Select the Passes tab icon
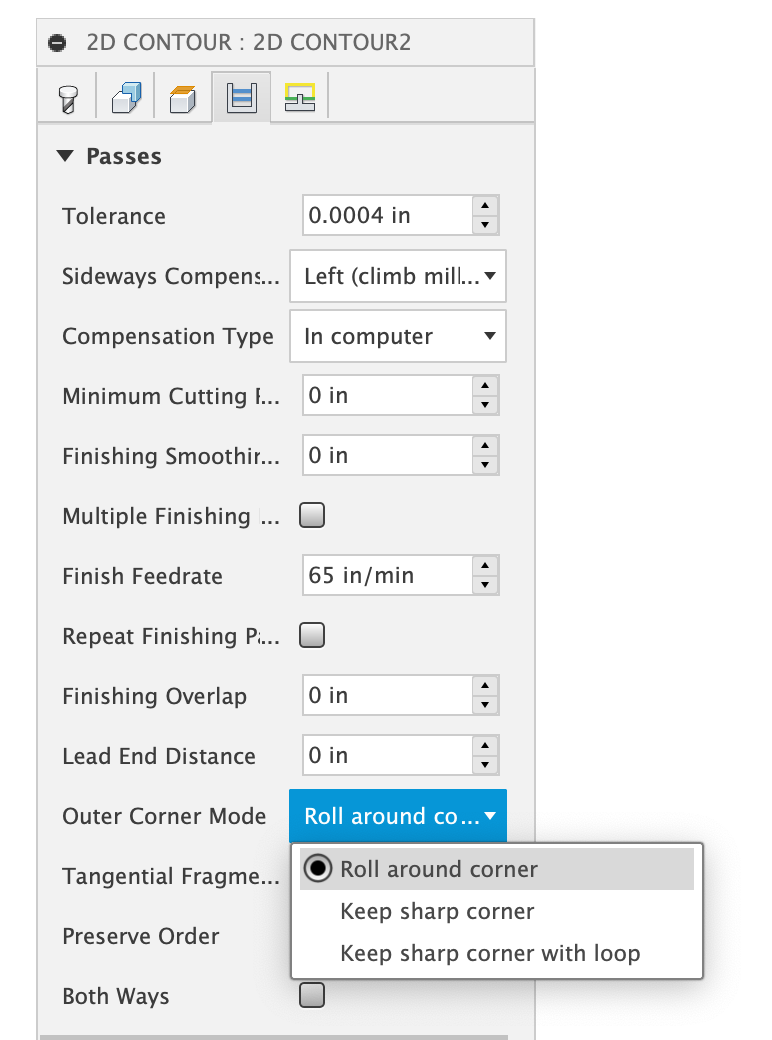 [x=241, y=98]
